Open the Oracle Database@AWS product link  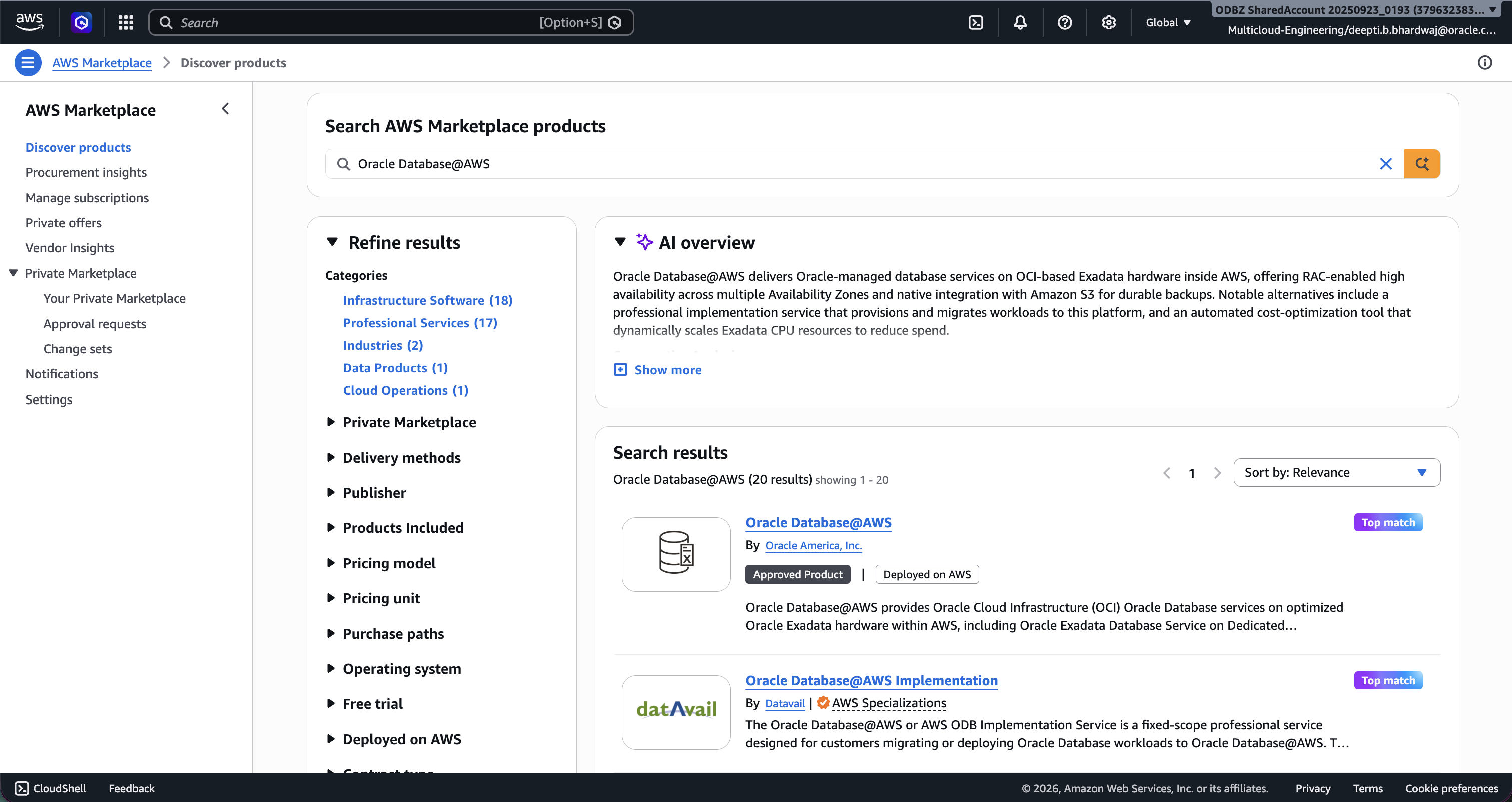[818, 523]
